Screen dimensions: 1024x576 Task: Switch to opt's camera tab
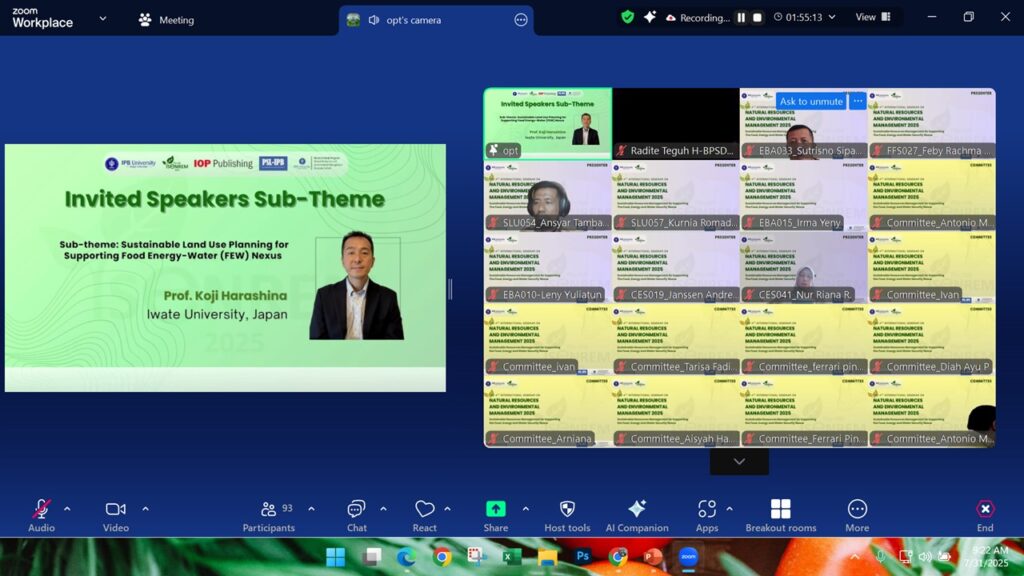pos(411,20)
